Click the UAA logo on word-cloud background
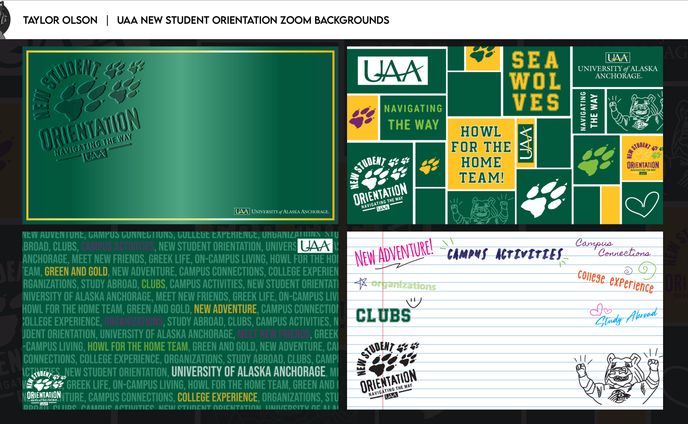688x424 pixels. 315,246
